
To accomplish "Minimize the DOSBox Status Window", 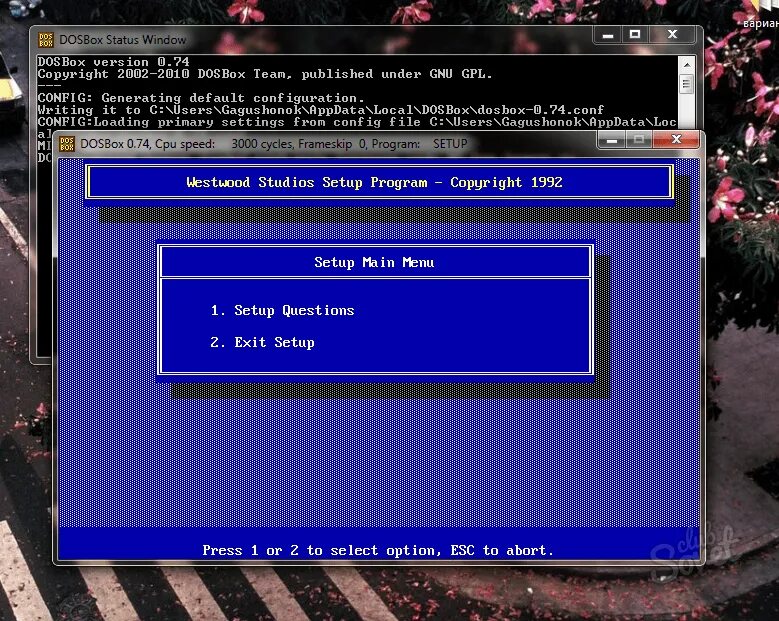I will pyautogui.click(x=608, y=35).
